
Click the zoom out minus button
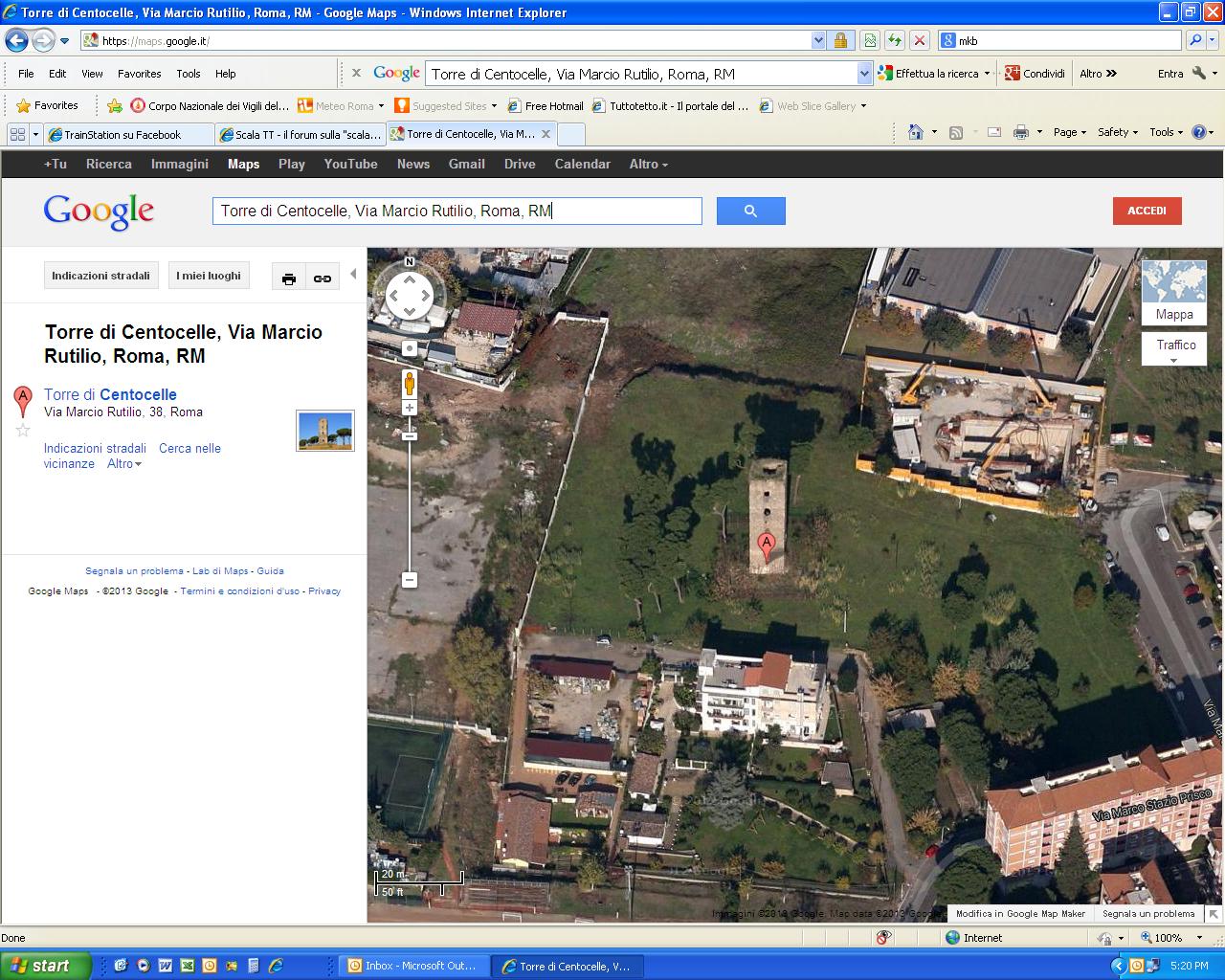tap(410, 580)
